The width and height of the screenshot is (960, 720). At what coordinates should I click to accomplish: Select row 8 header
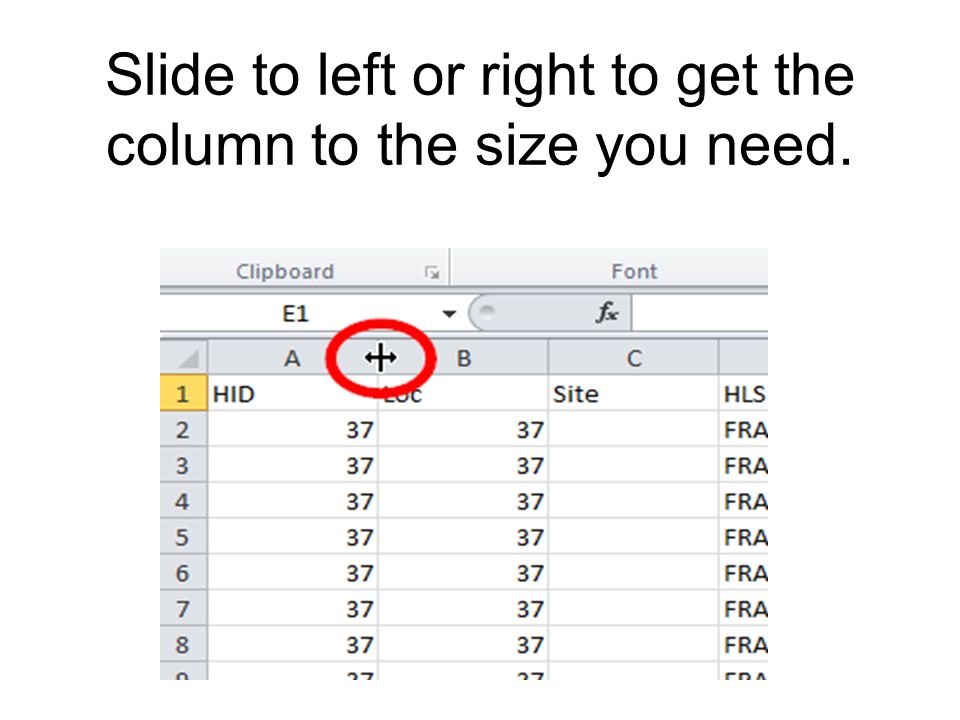[183, 644]
